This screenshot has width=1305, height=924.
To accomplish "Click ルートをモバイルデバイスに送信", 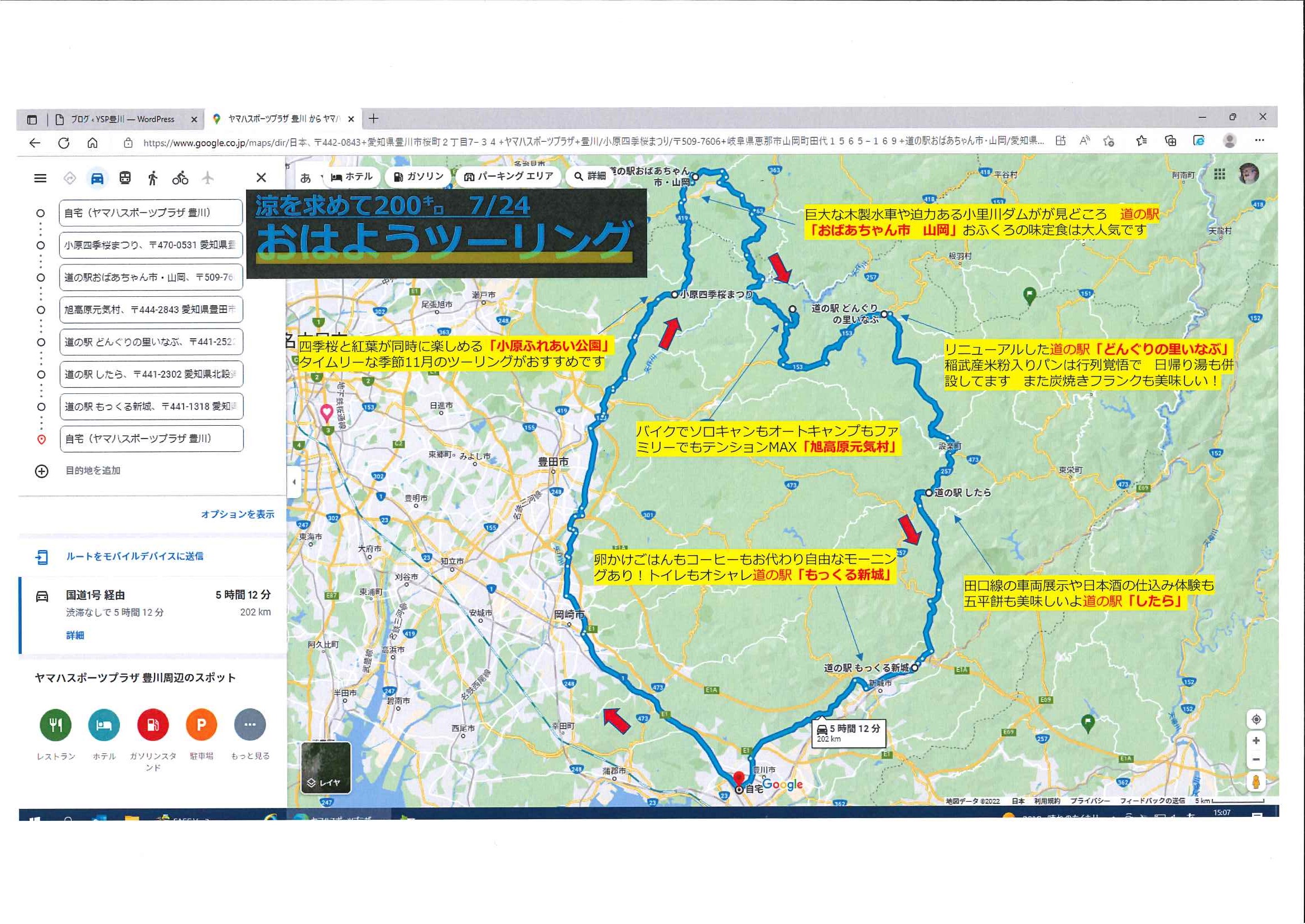I will (x=135, y=556).
